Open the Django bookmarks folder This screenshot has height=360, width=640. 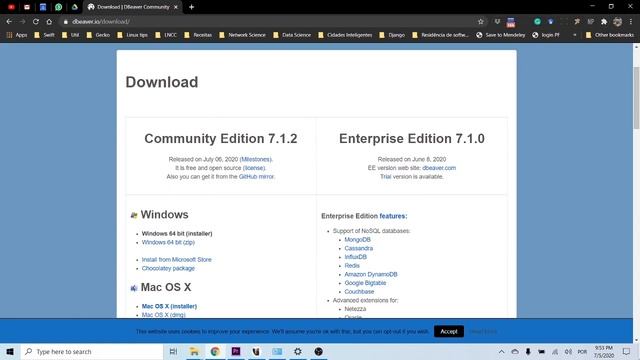tap(392, 35)
